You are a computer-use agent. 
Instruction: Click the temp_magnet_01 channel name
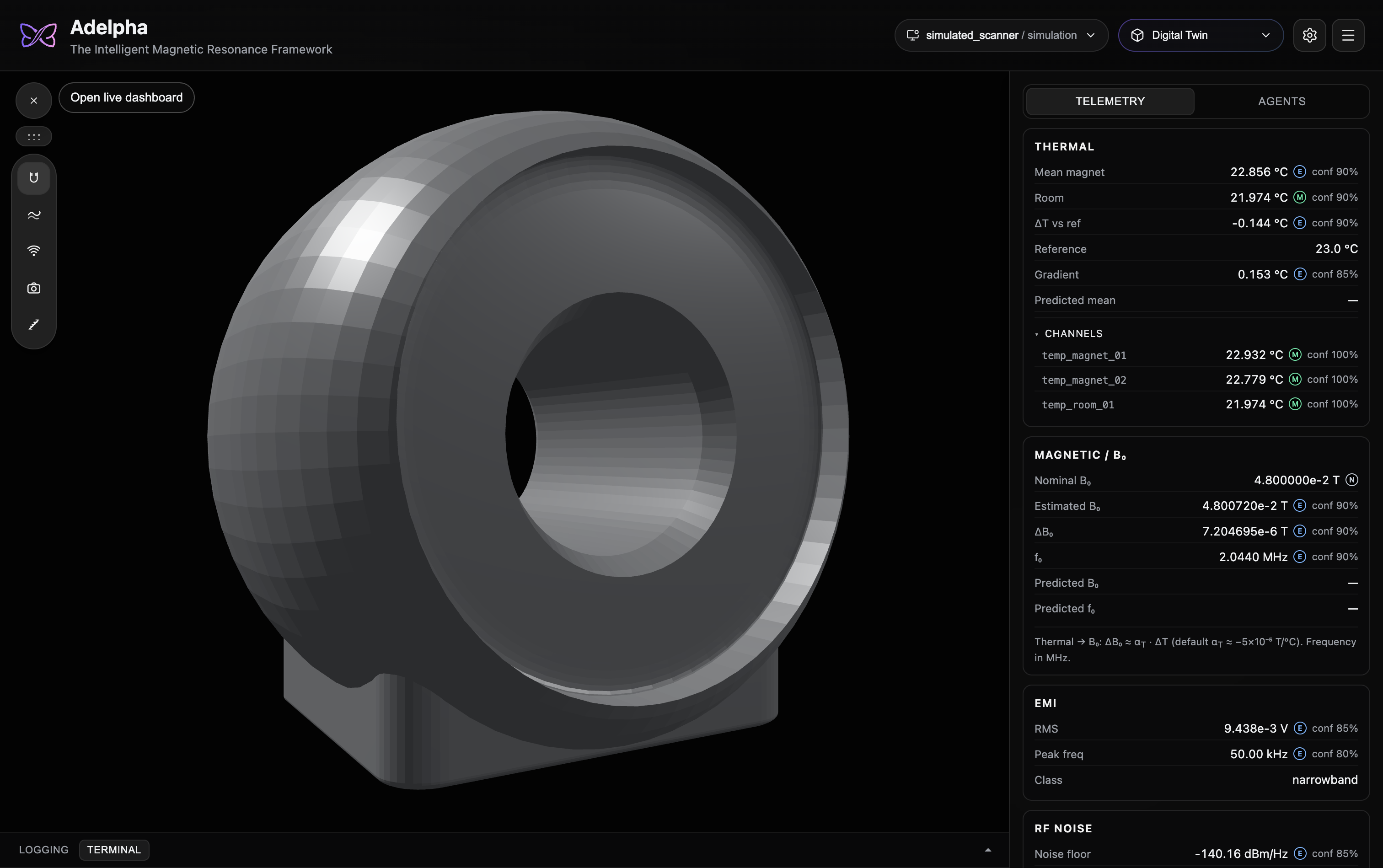(1084, 355)
